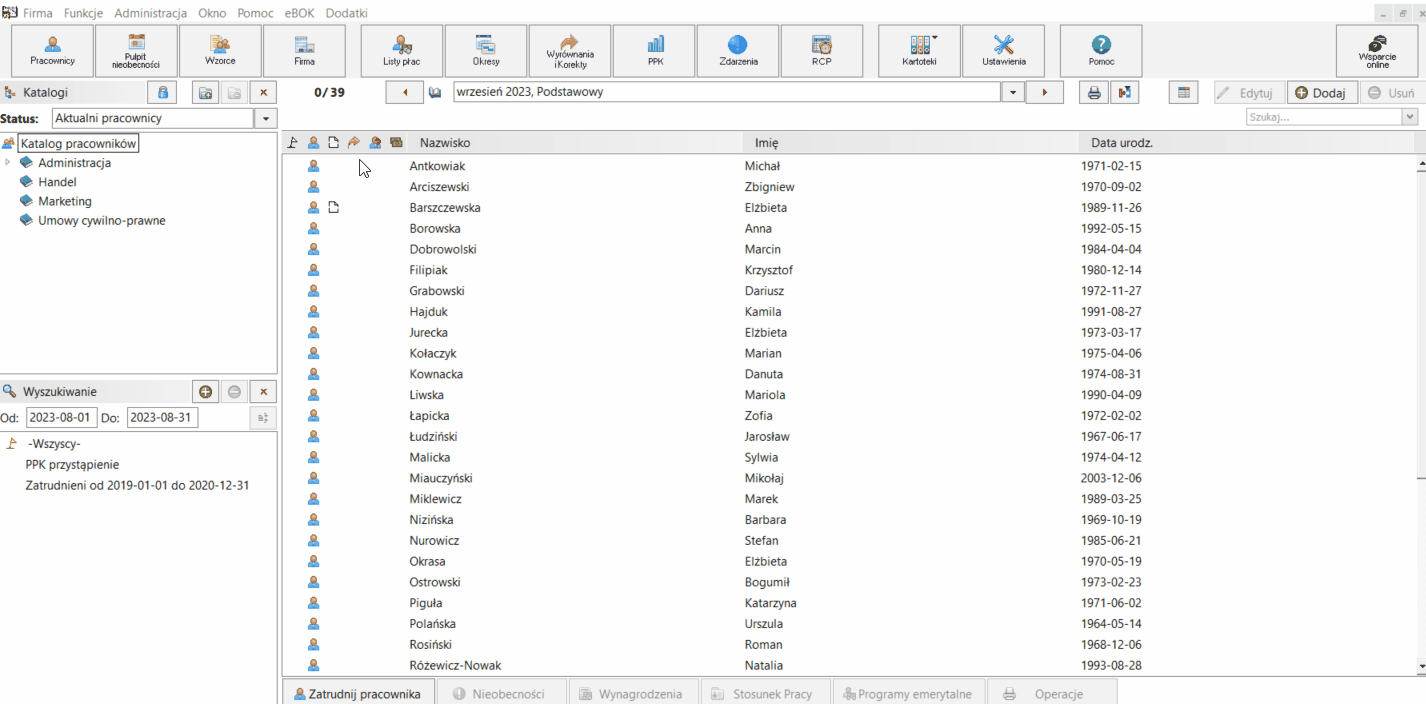
Task: Open Wyrównania i Korekty module
Action: pos(570,51)
